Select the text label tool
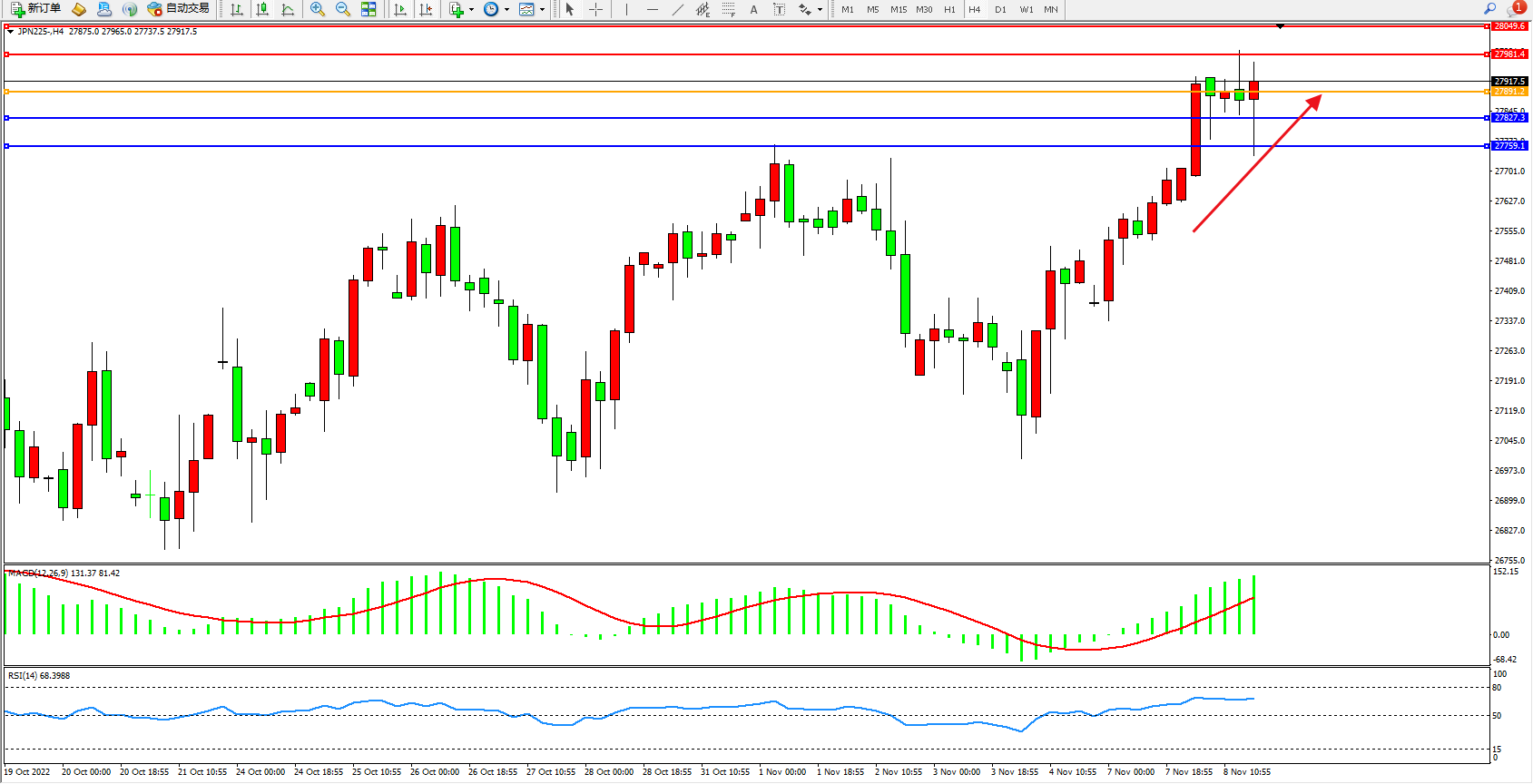The image size is (1533, 784). pyautogui.click(x=779, y=9)
